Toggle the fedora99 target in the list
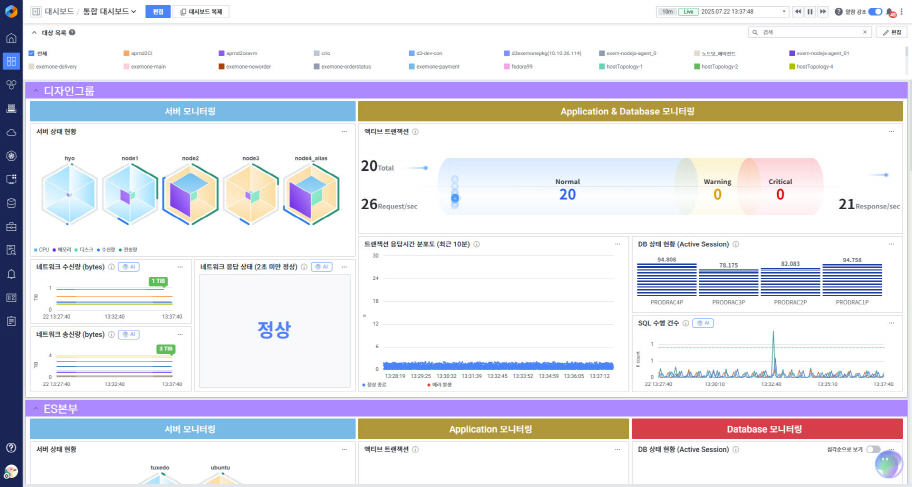This screenshot has height=487, width=912. (x=518, y=66)
